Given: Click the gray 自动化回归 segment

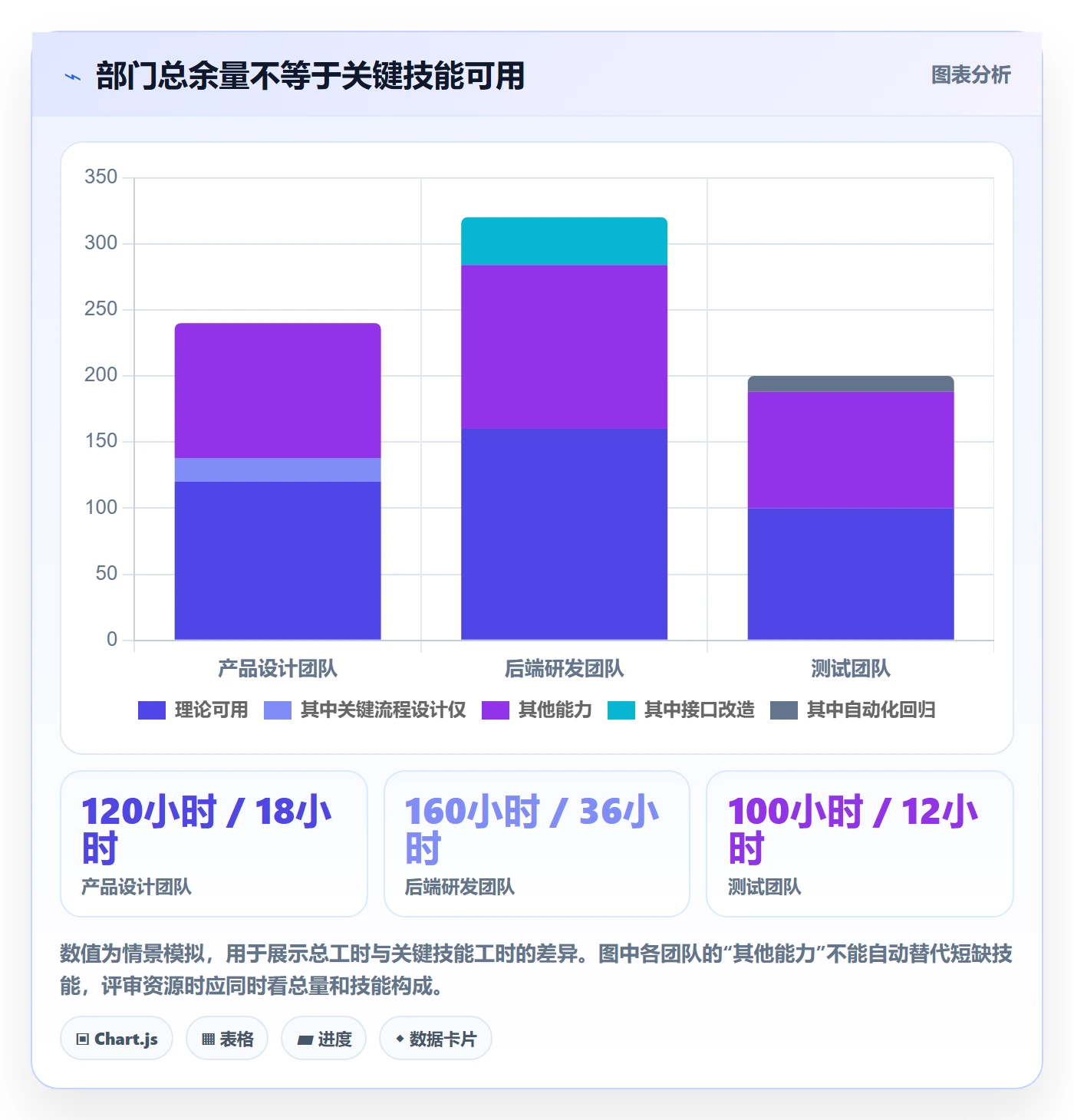Looking at the screenshot, I should tap(851, 384).
